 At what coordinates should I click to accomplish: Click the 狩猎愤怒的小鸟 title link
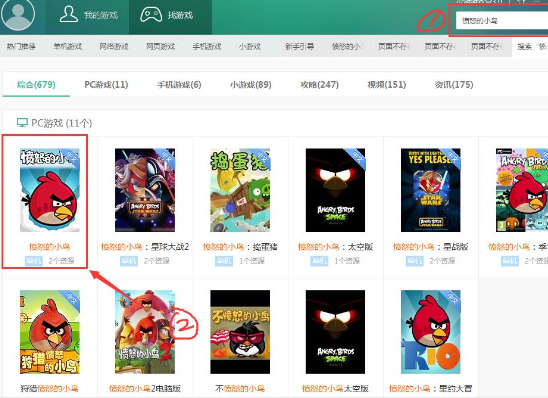tap(49, 389)
